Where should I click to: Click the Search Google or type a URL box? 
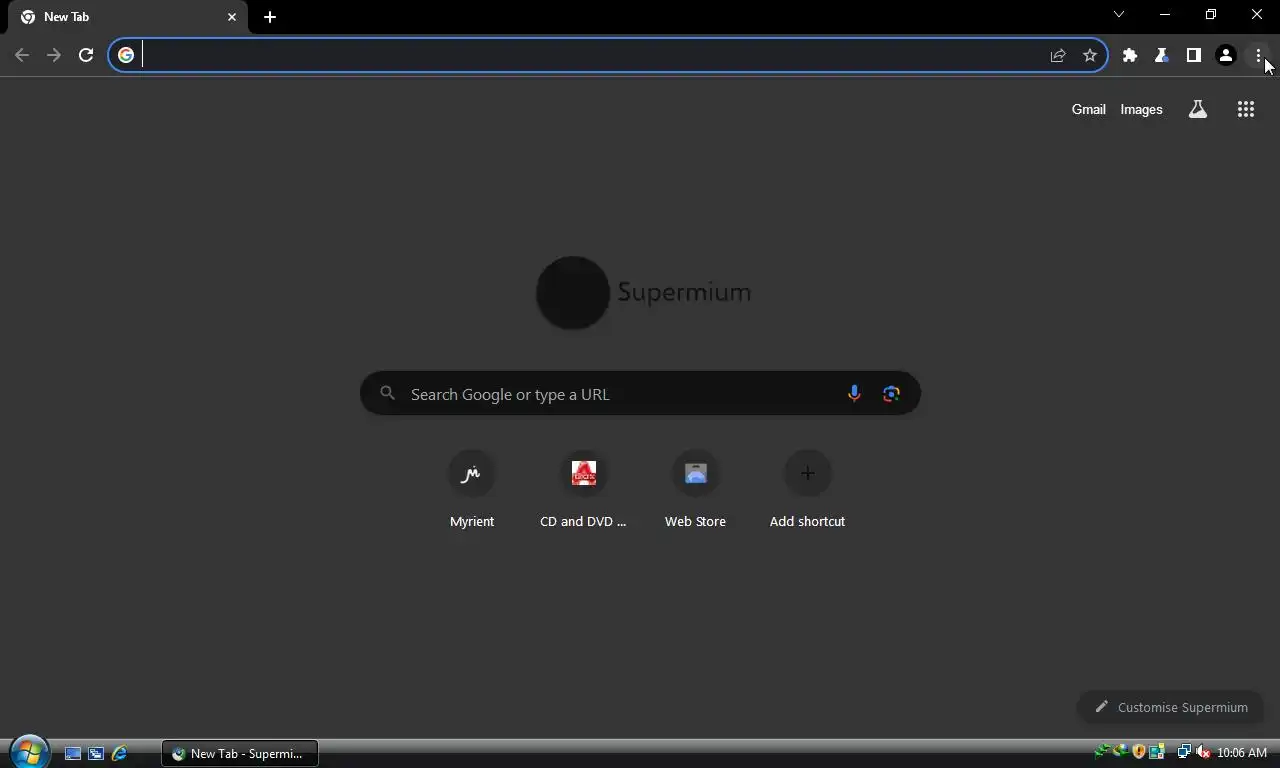point(640,394)
